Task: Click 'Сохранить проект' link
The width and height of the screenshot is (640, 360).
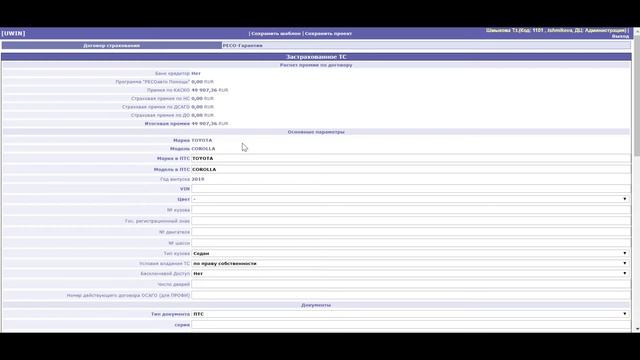Action: pos(328,33)
